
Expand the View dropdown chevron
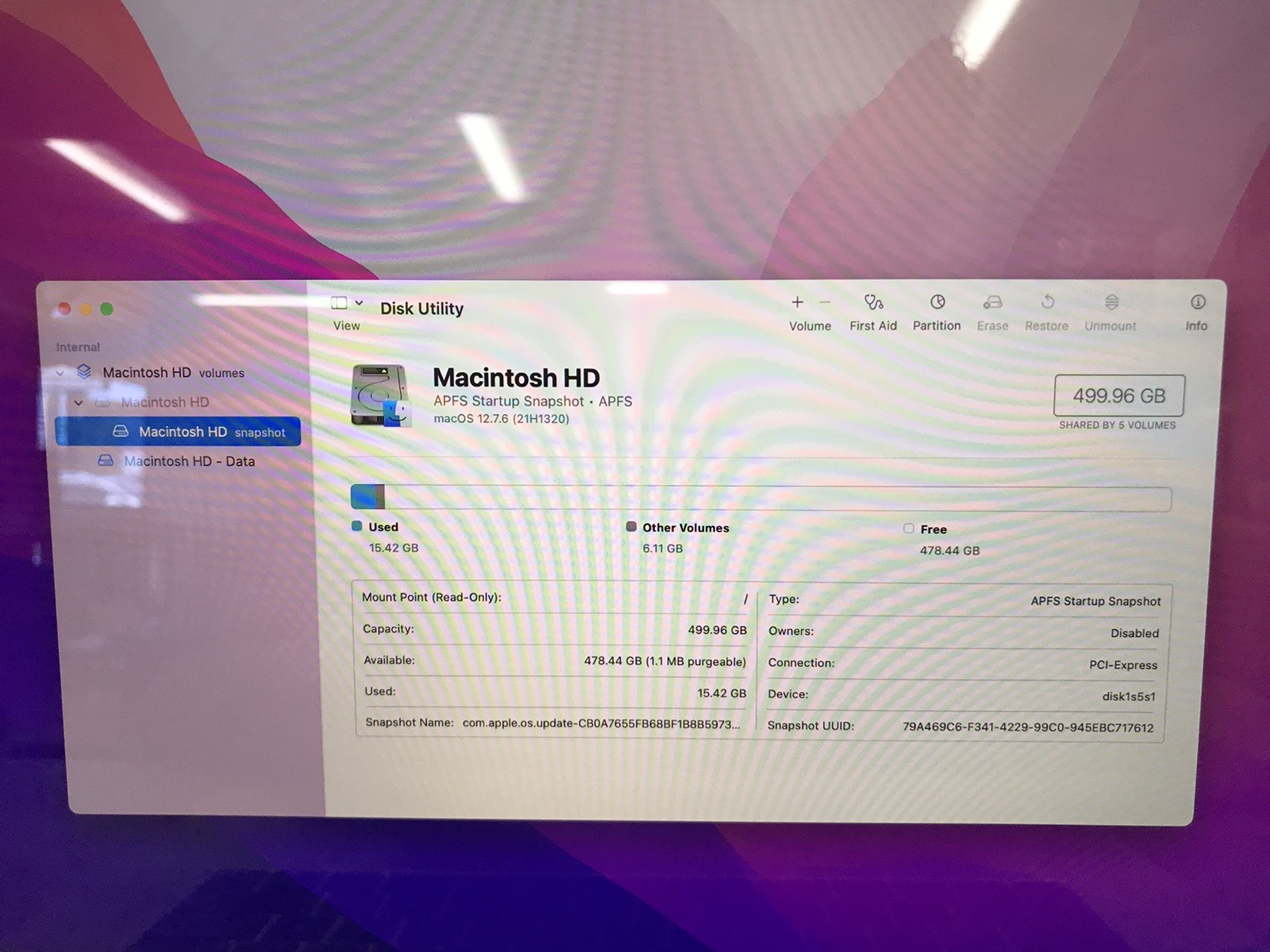point(359,303)
